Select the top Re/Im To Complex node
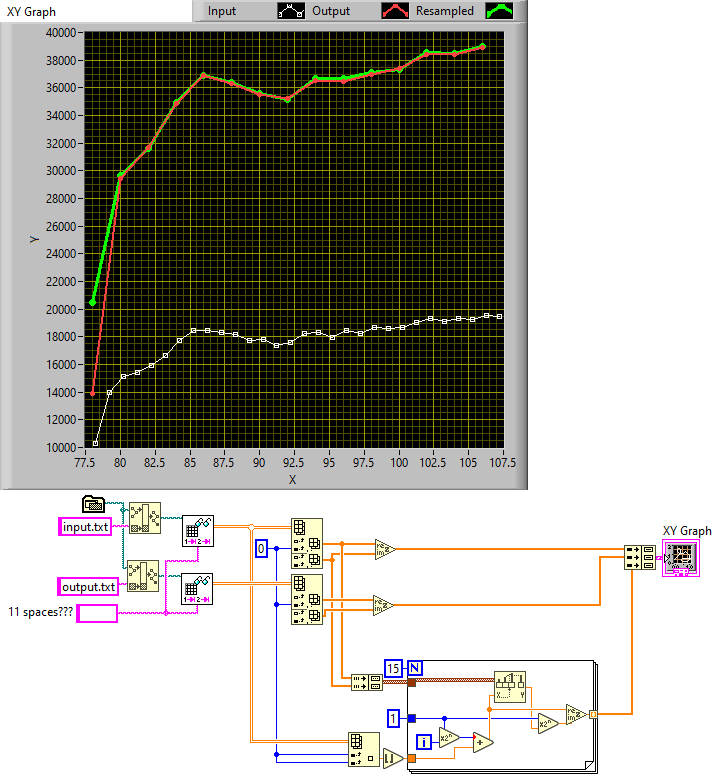This screenshot has width=717, height=784. (385, 550)
